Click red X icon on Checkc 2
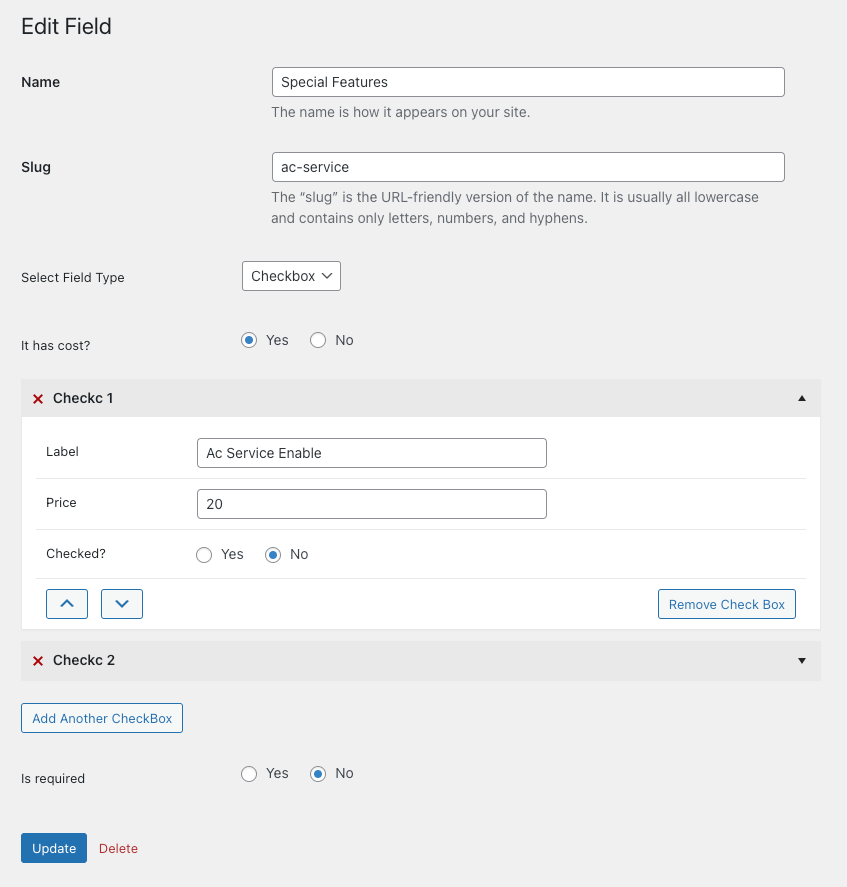This screenshot has height=887, width=847. point(38,661)
